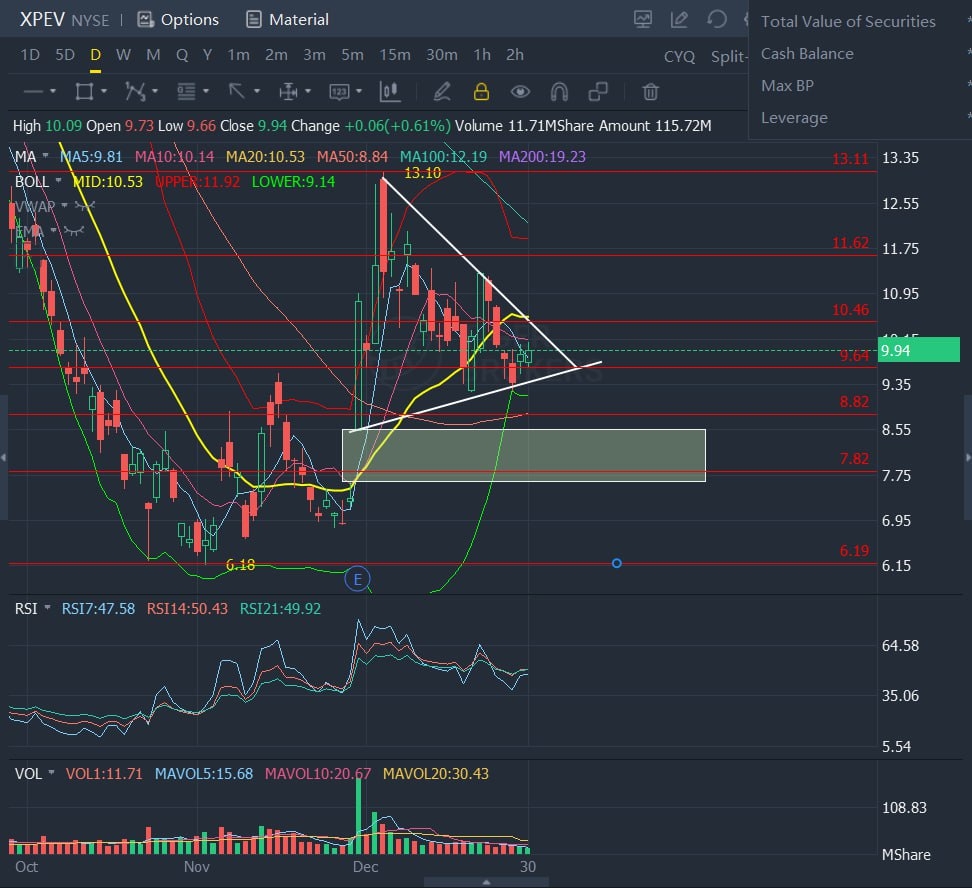Screen dimensions: 972x888
Task: Click the edit note icon in the top bar
Action: (x=679, y=19)
